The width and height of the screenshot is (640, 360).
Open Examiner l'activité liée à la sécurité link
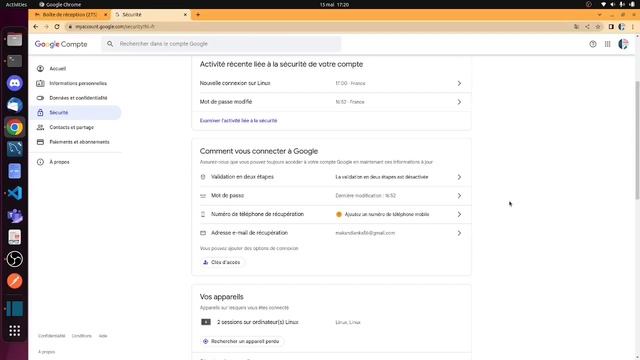click(238, 121)
